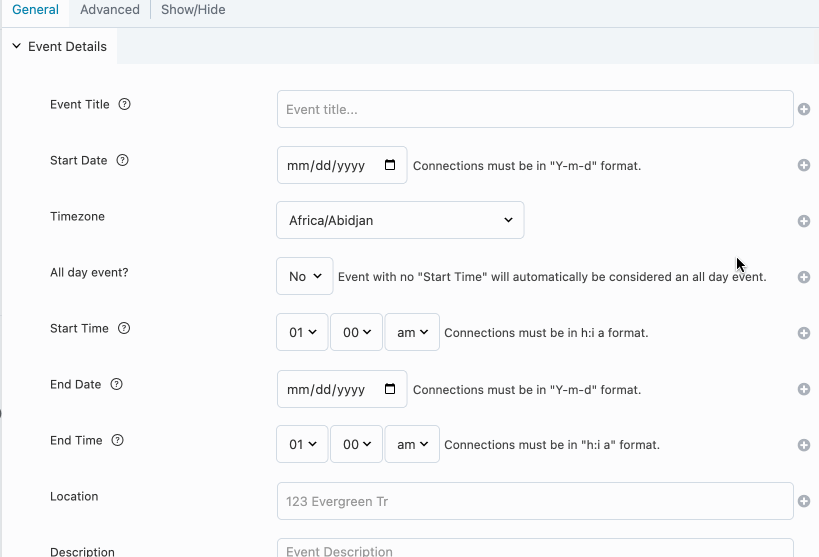Click the plus connection icon for Event Title

pos(804,109)
